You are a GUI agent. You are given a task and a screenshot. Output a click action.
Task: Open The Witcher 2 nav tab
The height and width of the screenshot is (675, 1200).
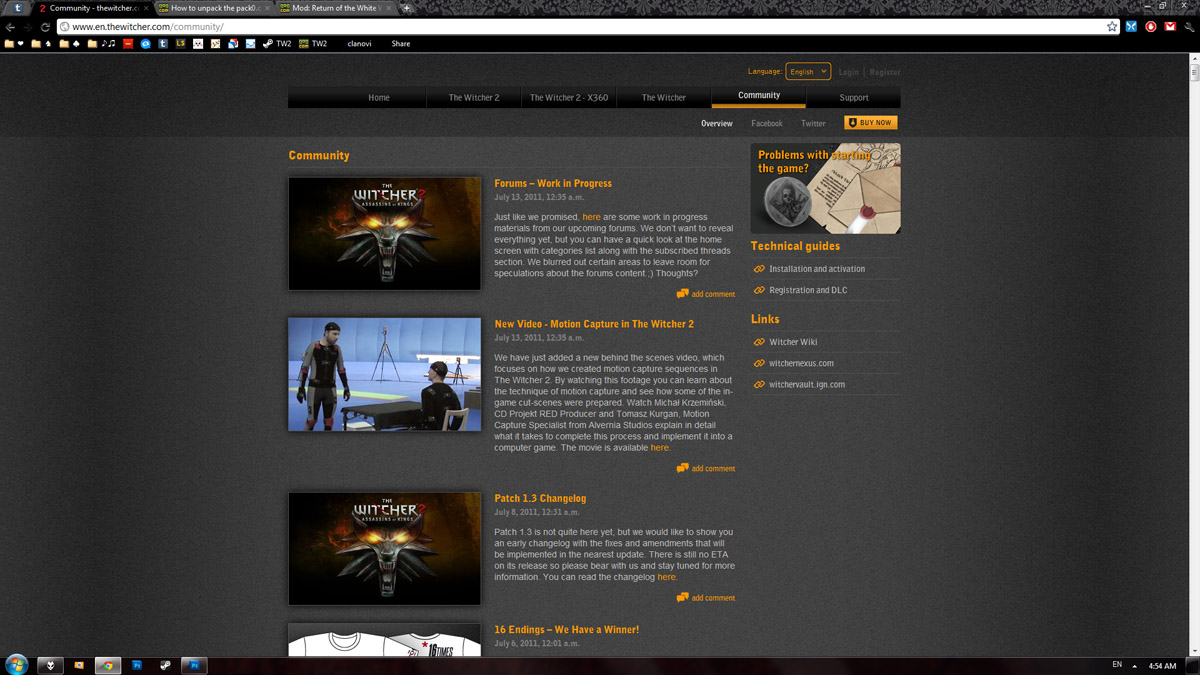click(474, 97)
